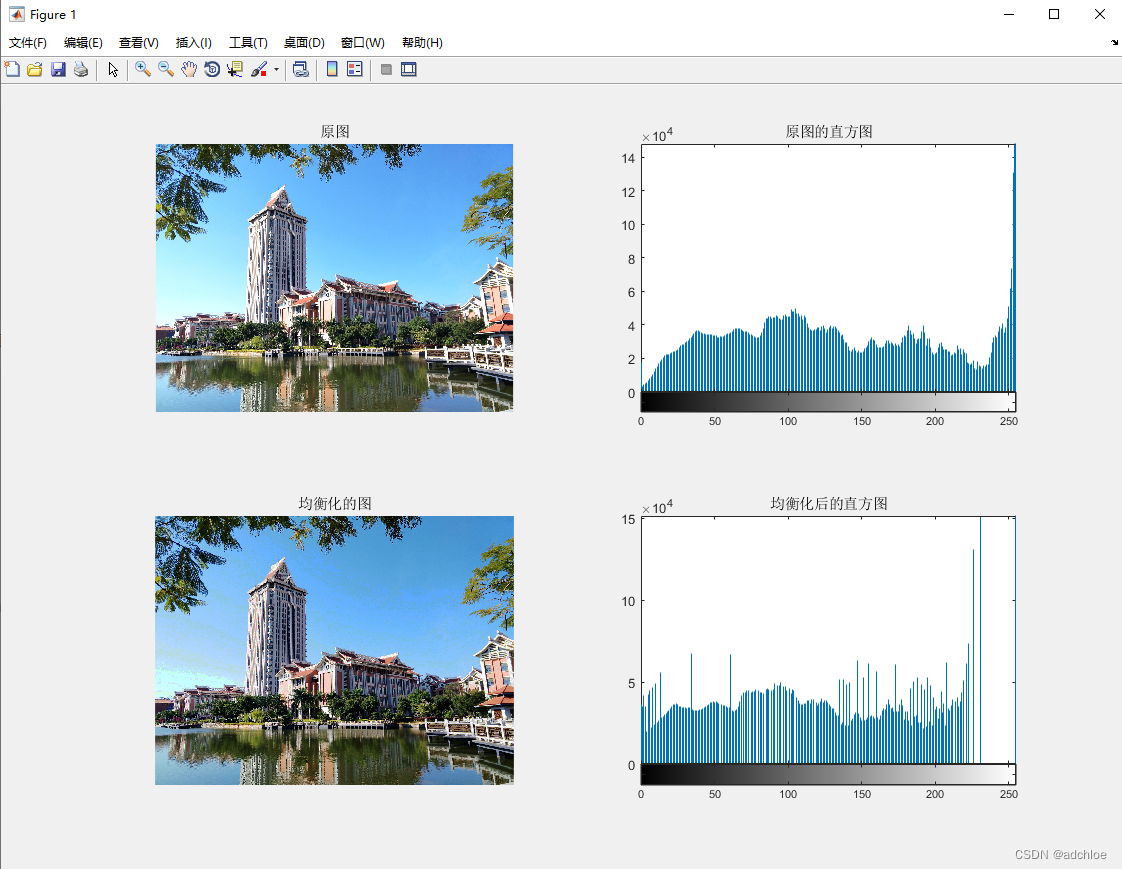Click the 原图的直方图 histogram plot
Screen dimensions: 1122x869
click(828, 268)
